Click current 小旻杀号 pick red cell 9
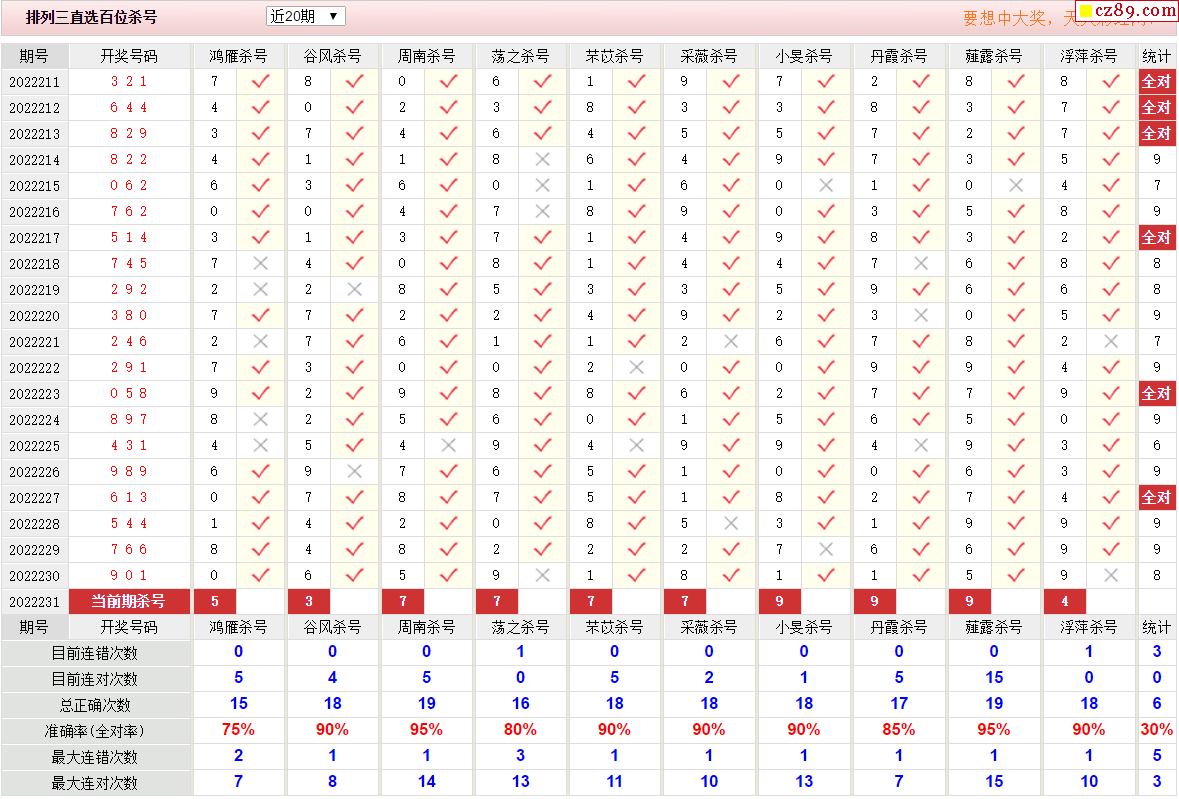 [779, 601]
